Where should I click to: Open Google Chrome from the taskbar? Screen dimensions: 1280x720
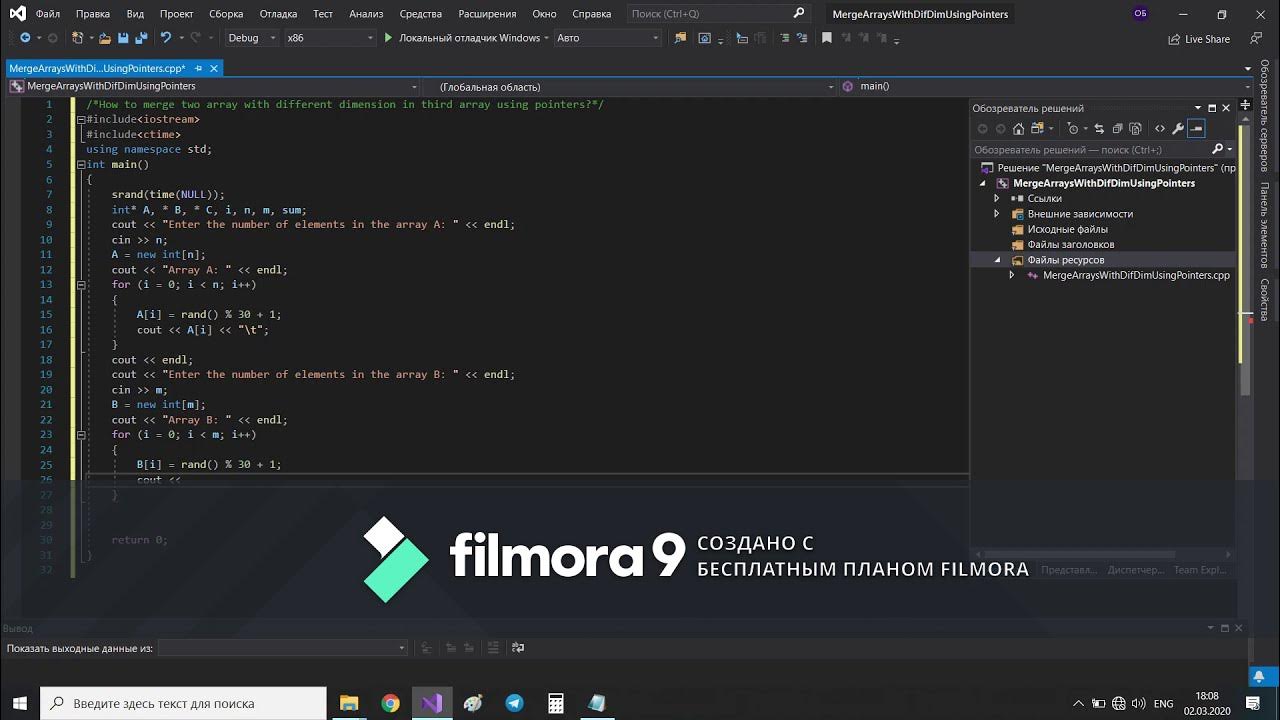390,703
